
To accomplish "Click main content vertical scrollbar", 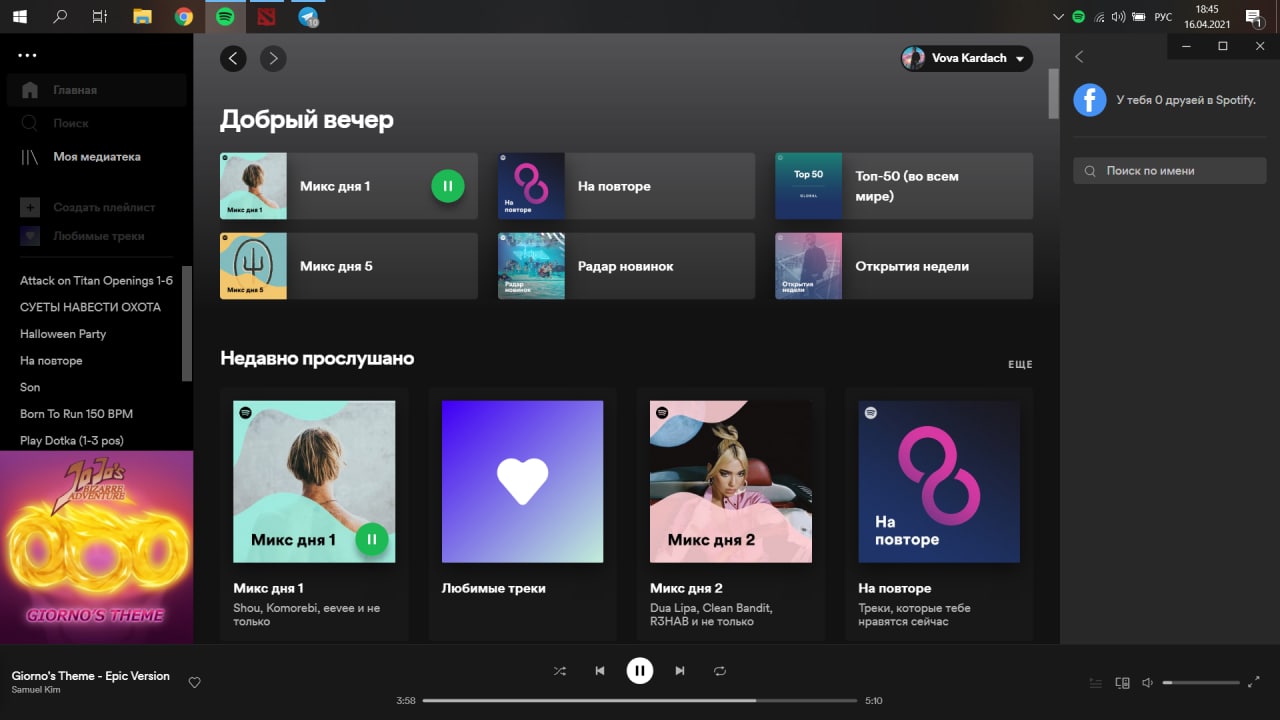I will [1053, 93].
